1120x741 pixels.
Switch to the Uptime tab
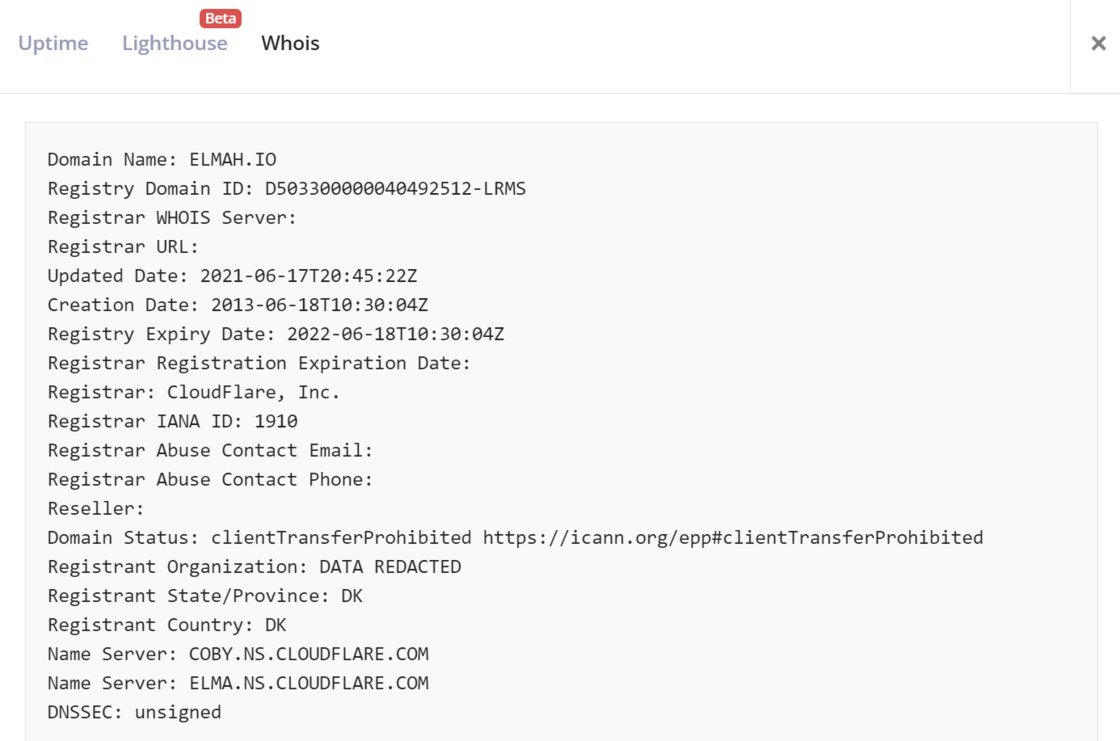(x=53, y=44)
